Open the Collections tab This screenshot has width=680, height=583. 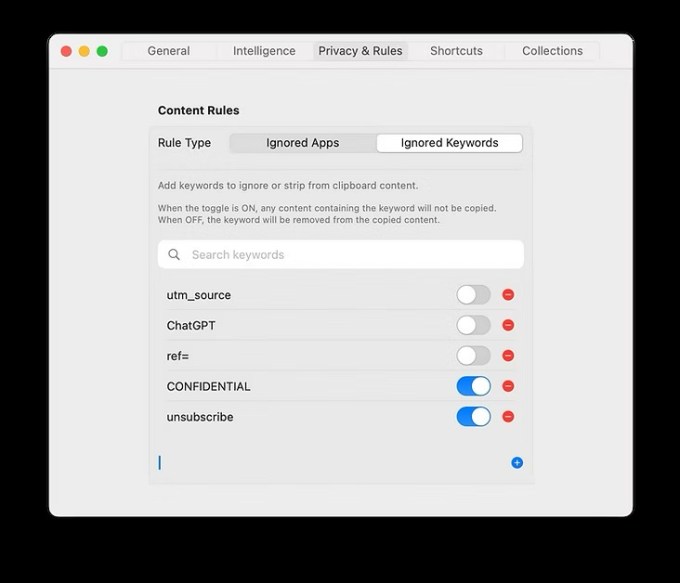(x=552, y=51)
